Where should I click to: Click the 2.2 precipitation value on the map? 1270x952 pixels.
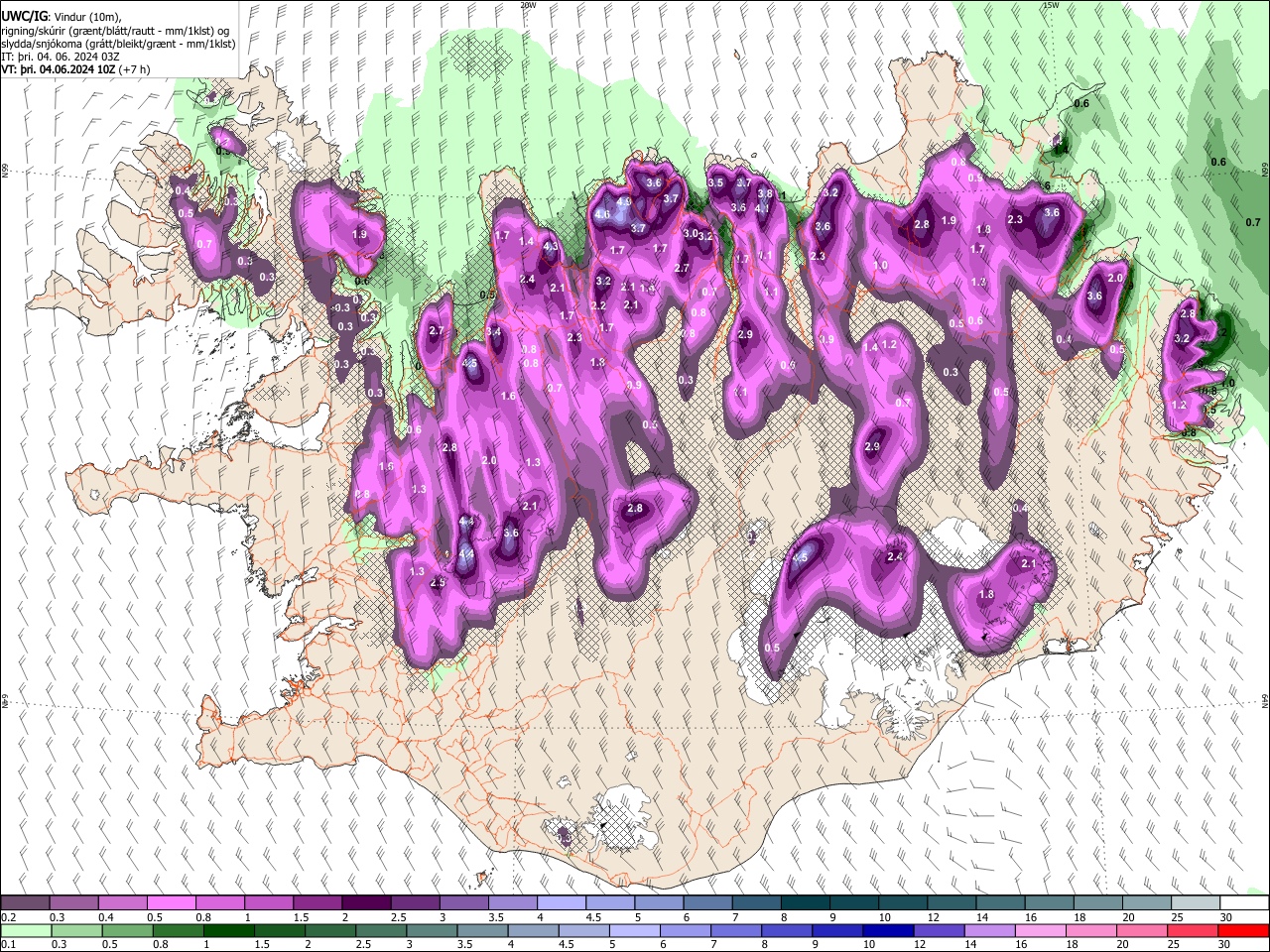(x=598, y=305)
